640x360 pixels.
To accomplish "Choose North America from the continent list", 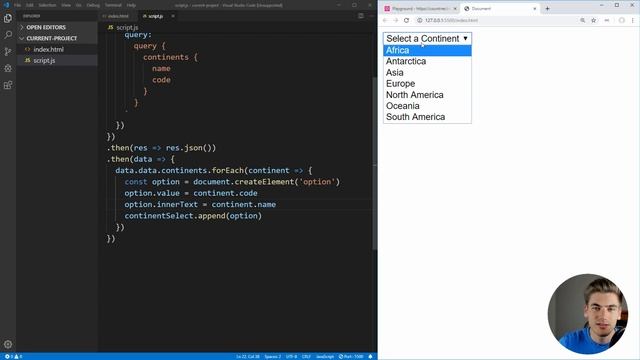I will pos(427,95).
